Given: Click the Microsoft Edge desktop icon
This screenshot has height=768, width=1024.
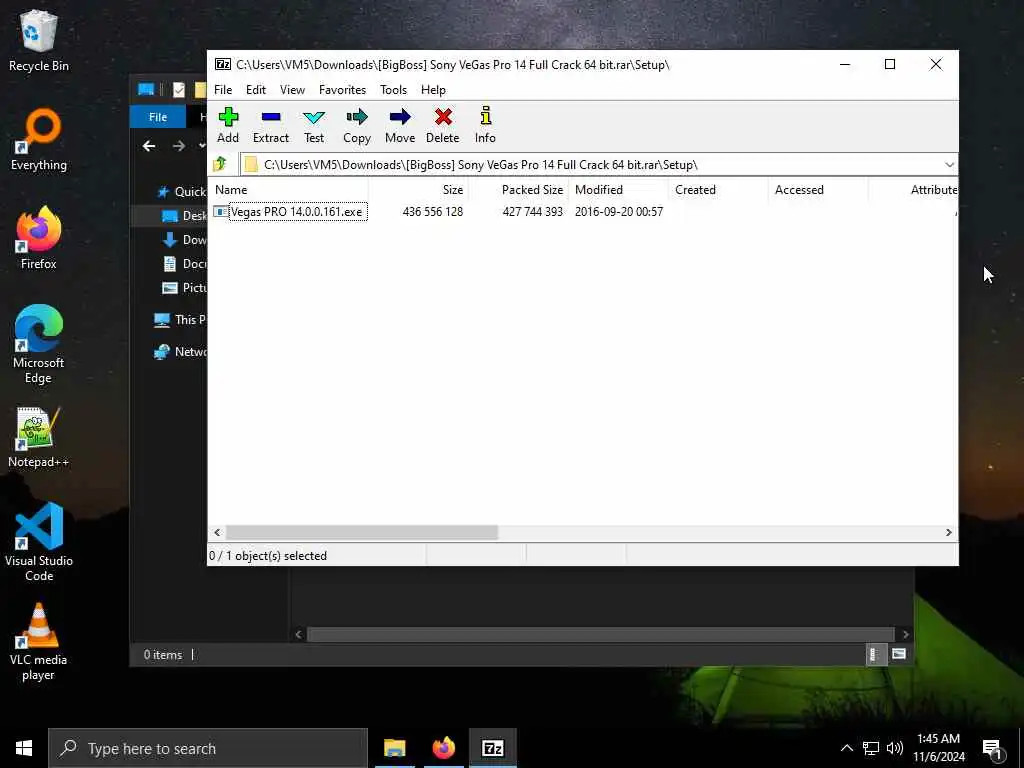Looking at the screenshot, I should [x=39, y=344].
